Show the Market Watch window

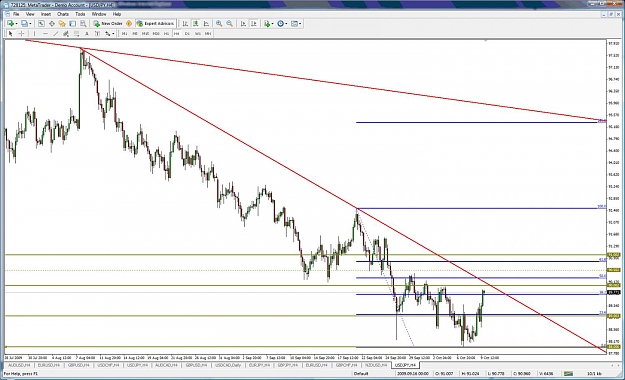click(41, 24)
